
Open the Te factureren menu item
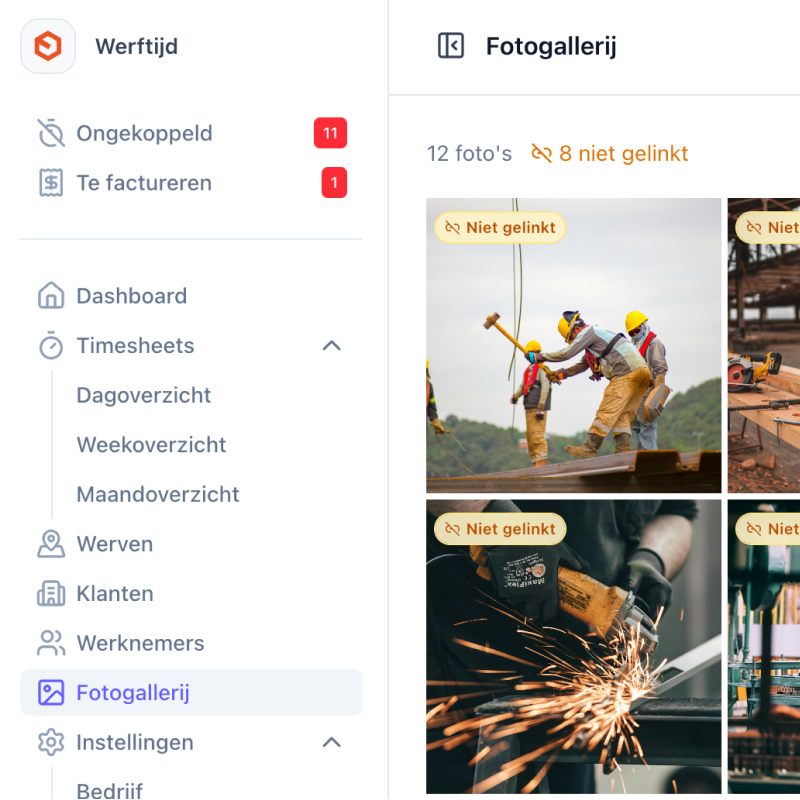pos(191,183)
